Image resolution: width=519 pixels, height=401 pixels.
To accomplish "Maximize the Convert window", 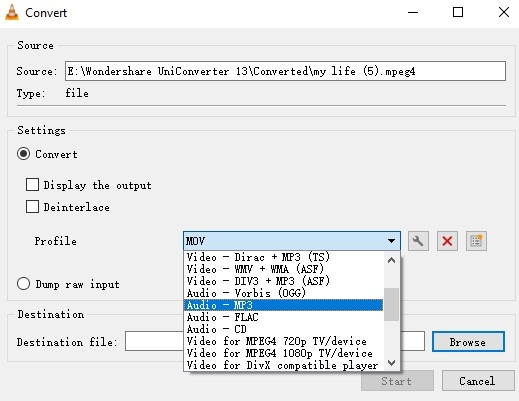I will click(x=458, y=12).
